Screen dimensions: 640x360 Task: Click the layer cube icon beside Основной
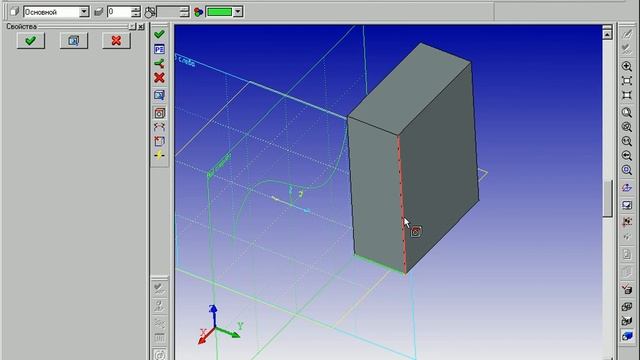pyautogui.click(x=14, y=12)
